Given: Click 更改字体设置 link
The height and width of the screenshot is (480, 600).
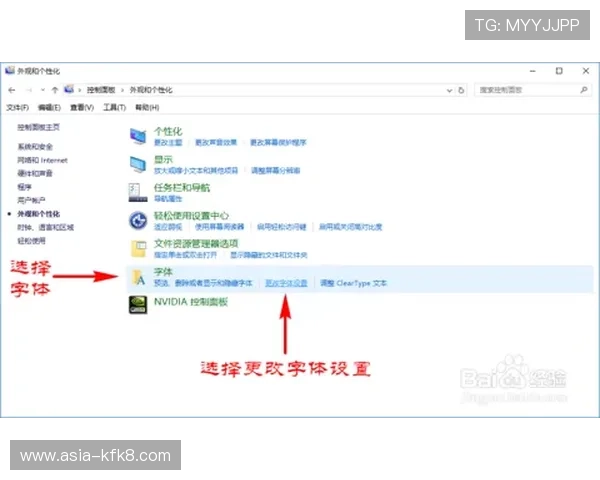Looking at the screenshot, I should point(287,283).
